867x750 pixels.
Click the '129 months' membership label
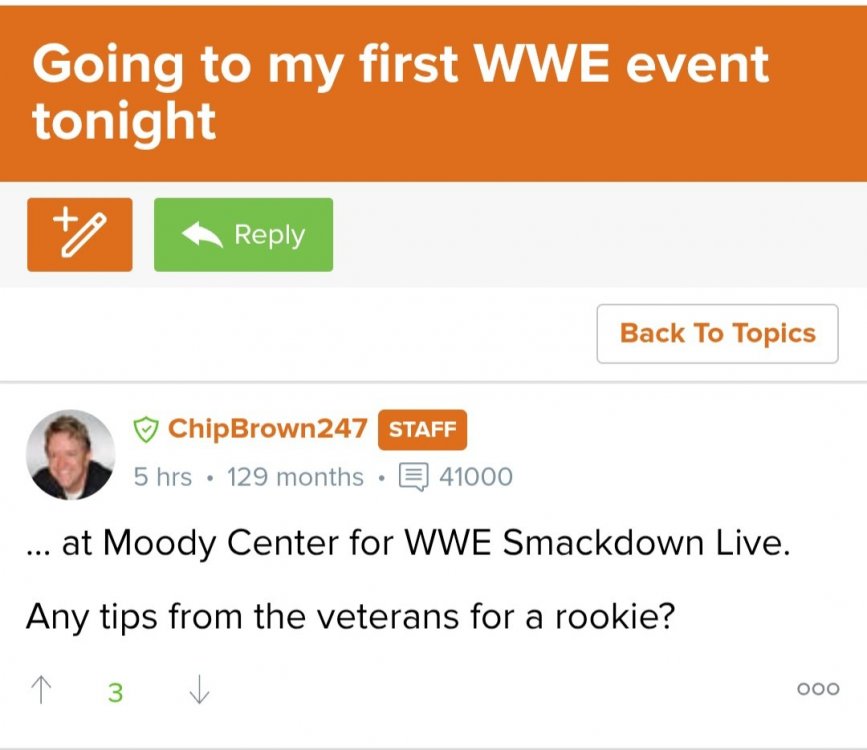click(295, 477)
